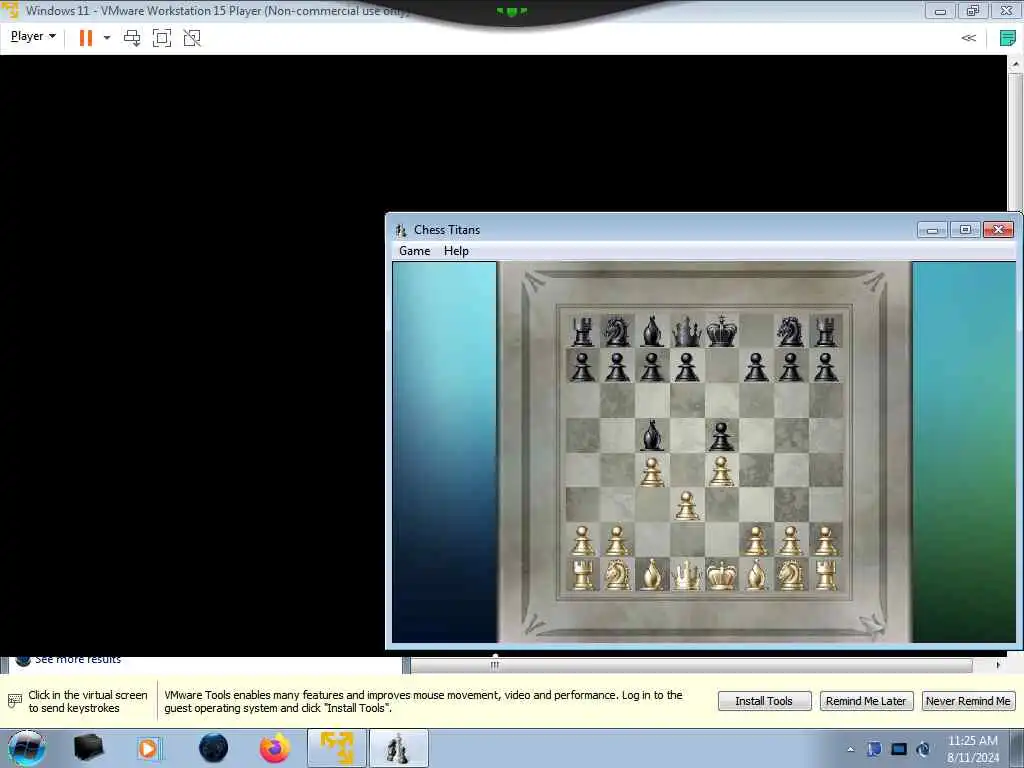
Task: Select the white king on e1
Action: (721, 575)
